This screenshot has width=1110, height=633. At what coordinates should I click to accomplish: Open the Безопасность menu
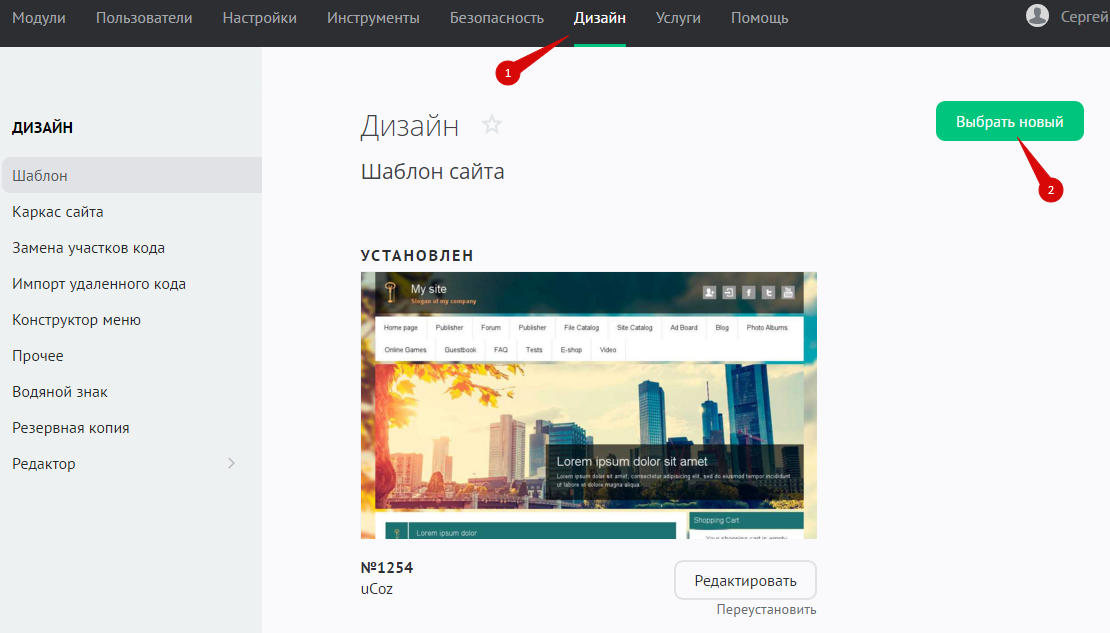coord(497,18)
